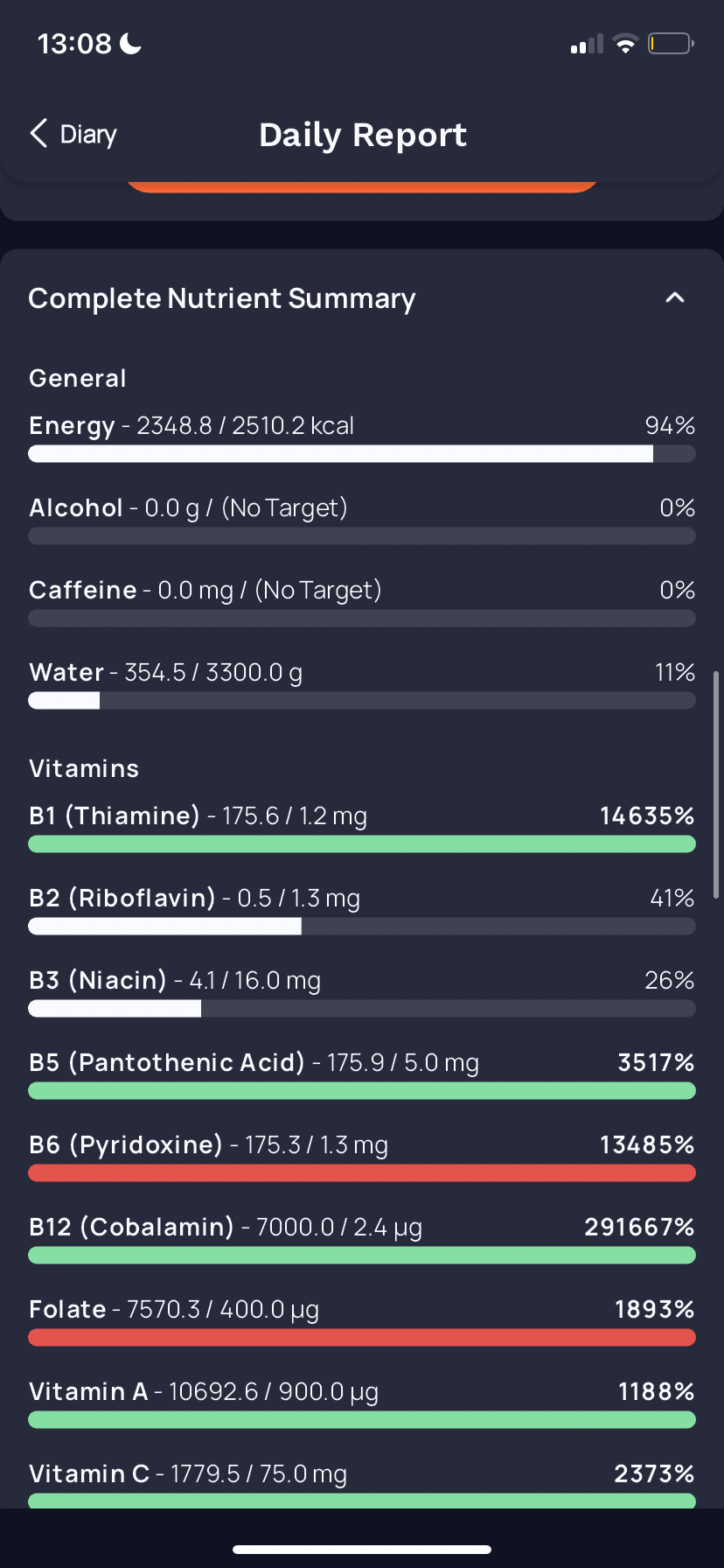Tap the Energy progress bar
724x1568 pixels.
(x=362, y=453)
